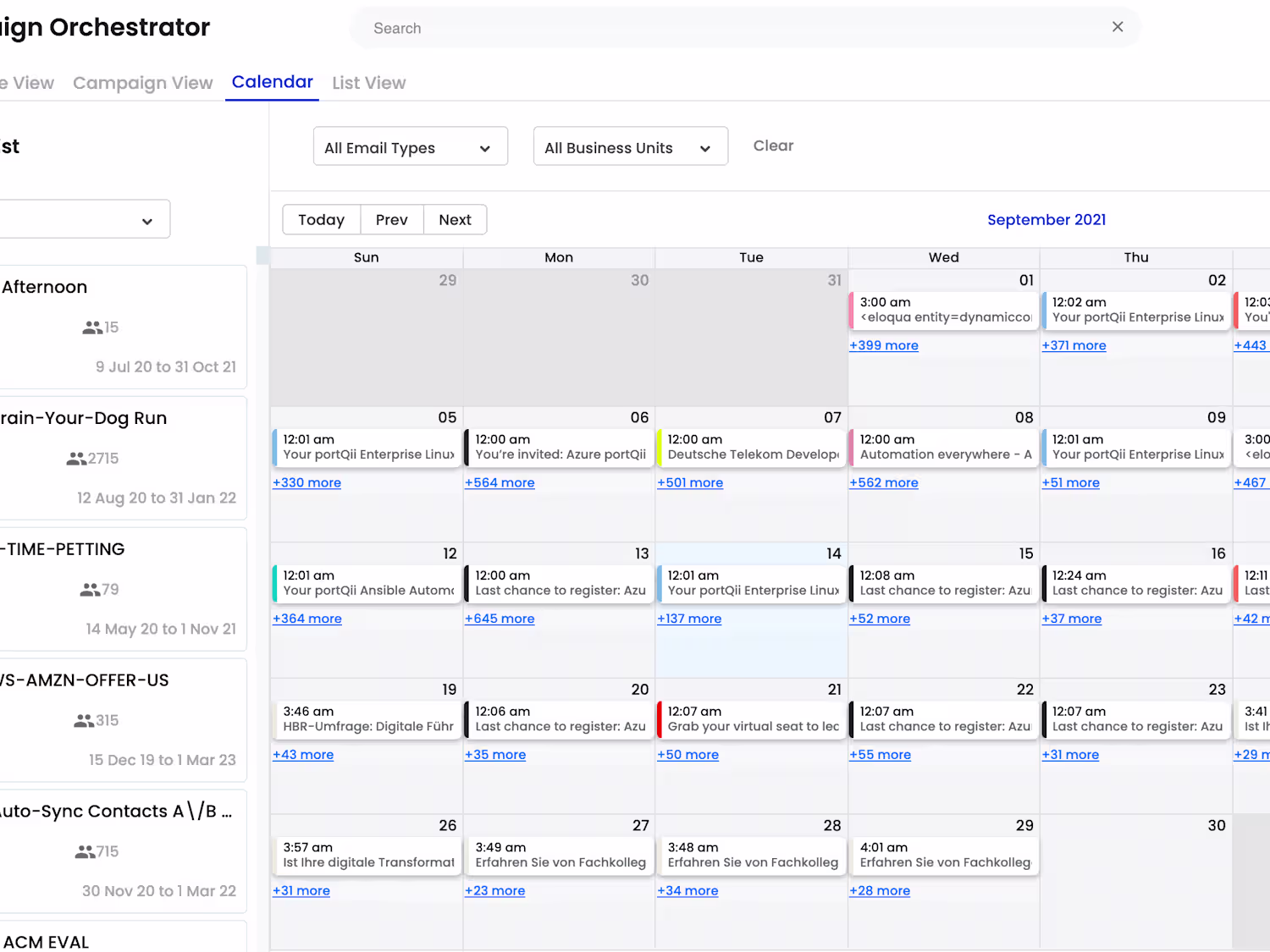Open +645 more link on Sept 13
This screenshot has width=1270, height=952.
coord(500,619)
